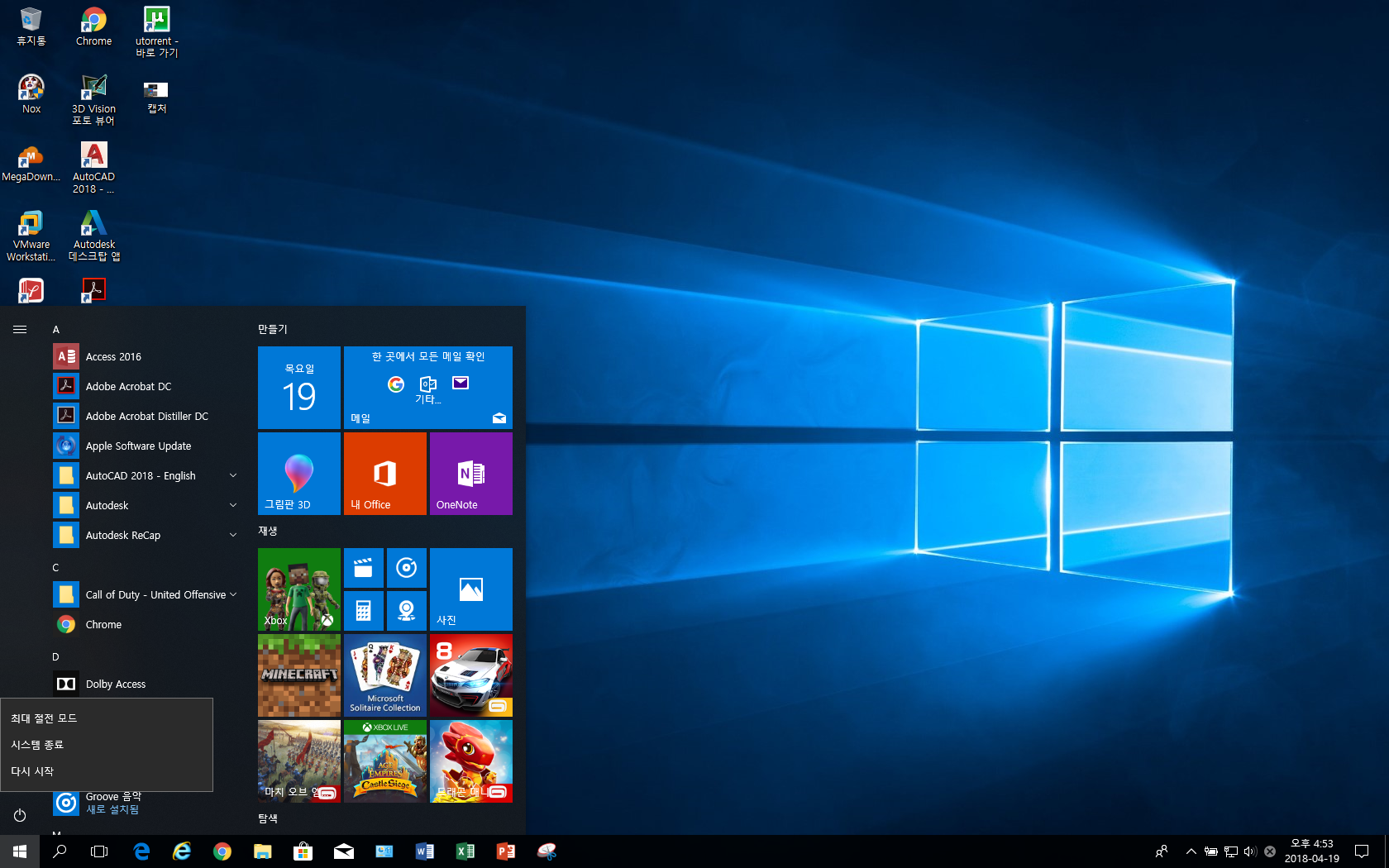Launch the Minecraft tile
The height and width of the screenshot is (868, 1389).
(x=298, y=675)
